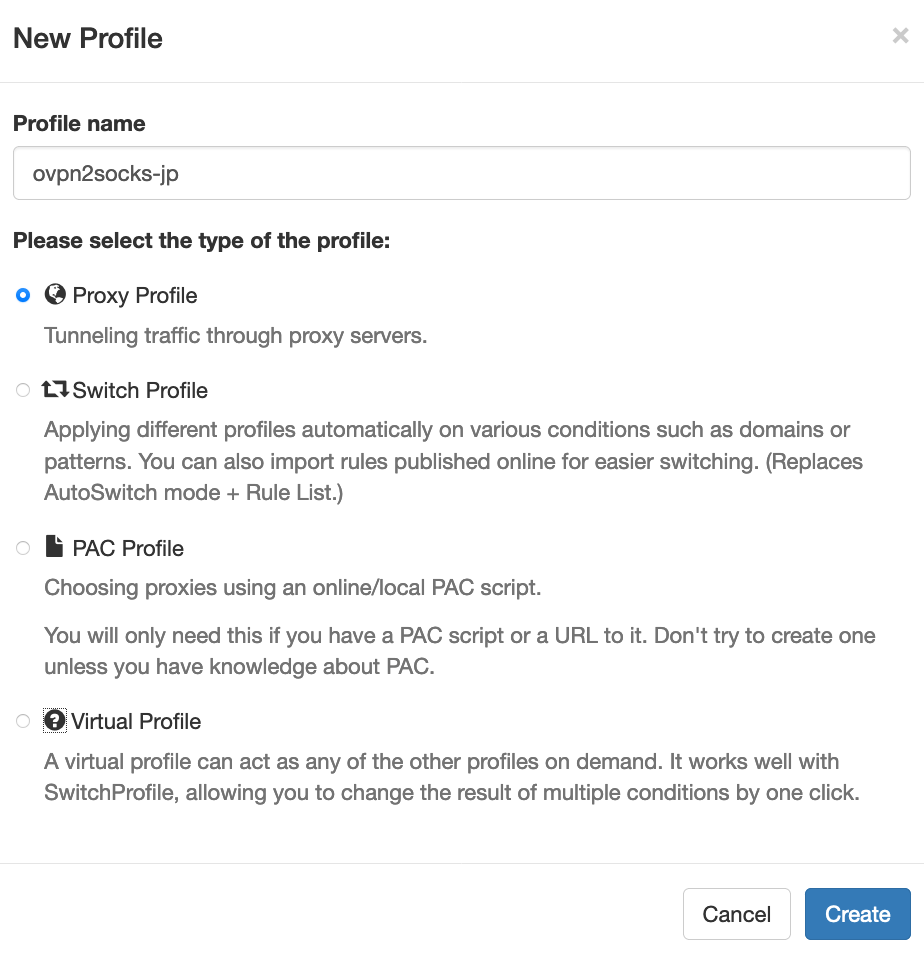The image size is (924, 954).
Task: Close the New Profile dialog with X
Action: [900, 36]
